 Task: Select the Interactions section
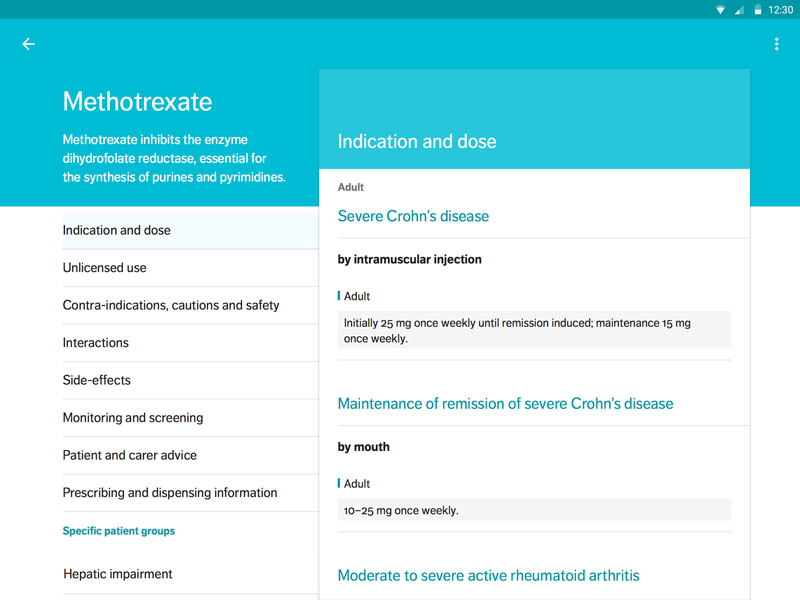coord(191,343)
